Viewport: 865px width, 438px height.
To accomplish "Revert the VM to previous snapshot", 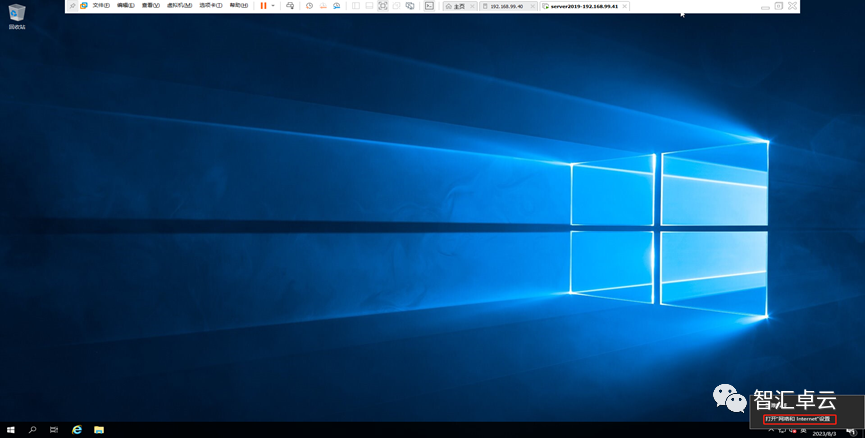I will pyautogui.click(x=323, y=6).
